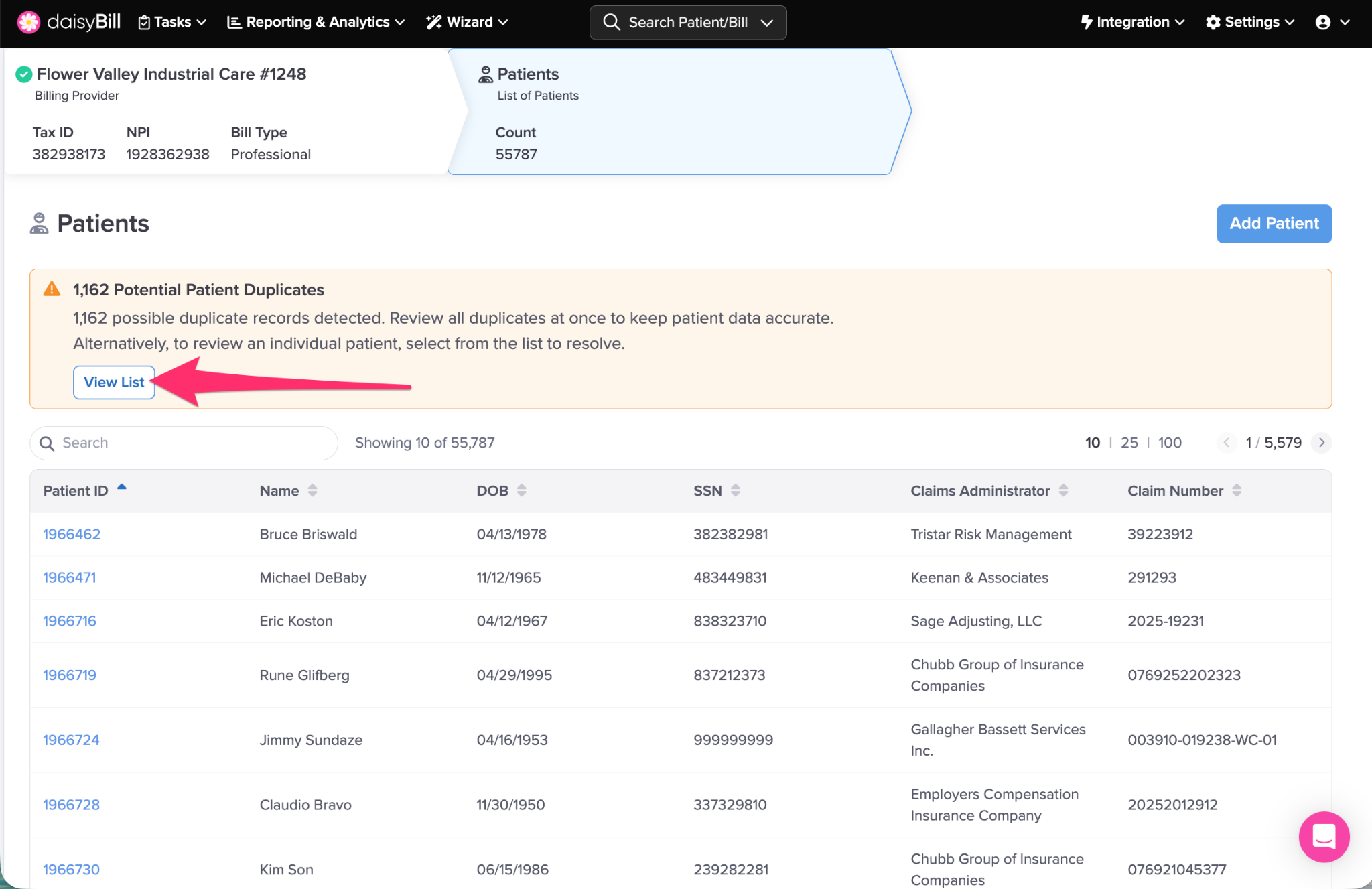
Task: Expand the Search Patient/Bill dropdown
Action: click(x=767, y=23)
